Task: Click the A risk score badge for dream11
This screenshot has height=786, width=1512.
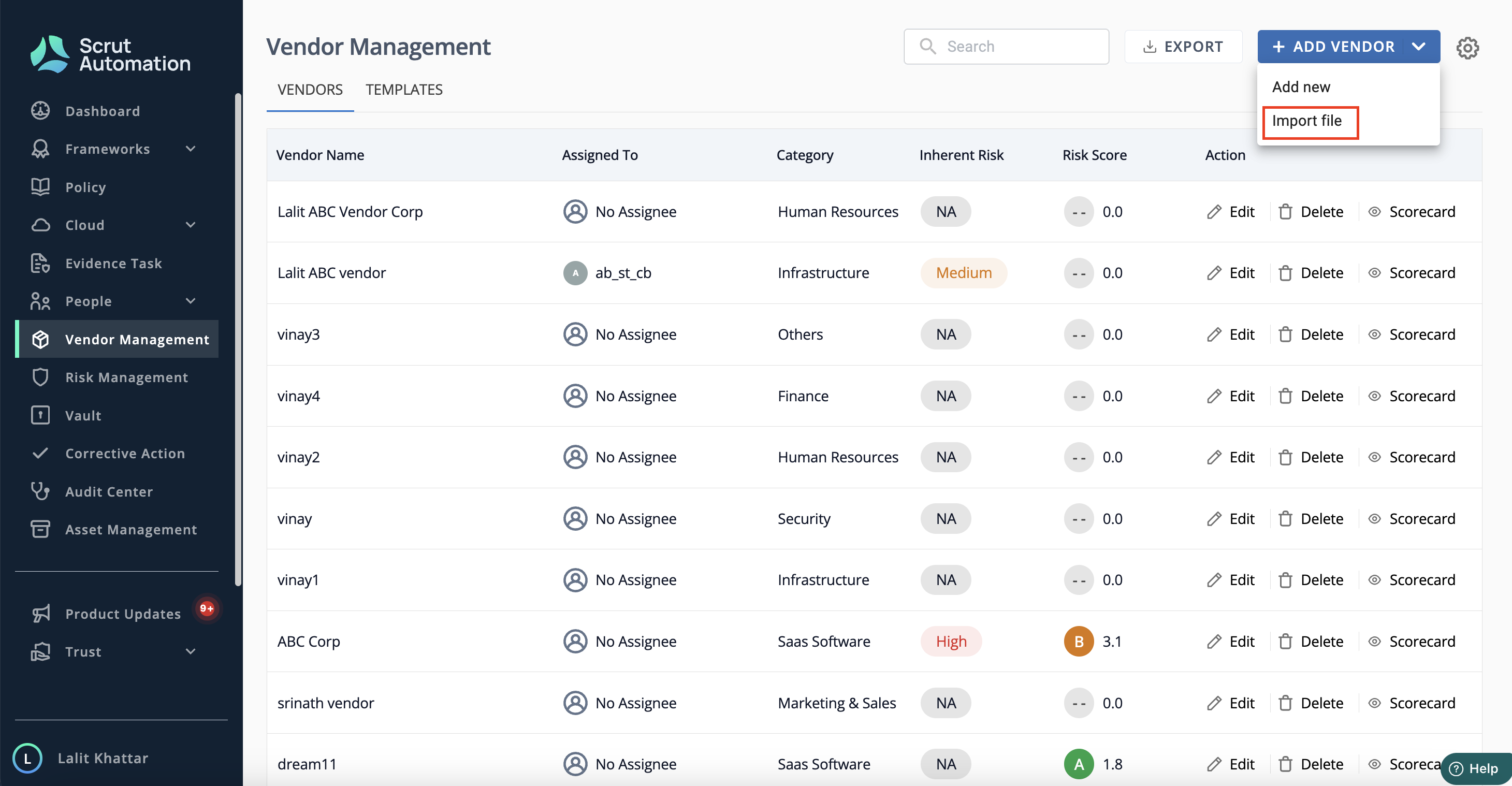Action: coord(1079,764)
